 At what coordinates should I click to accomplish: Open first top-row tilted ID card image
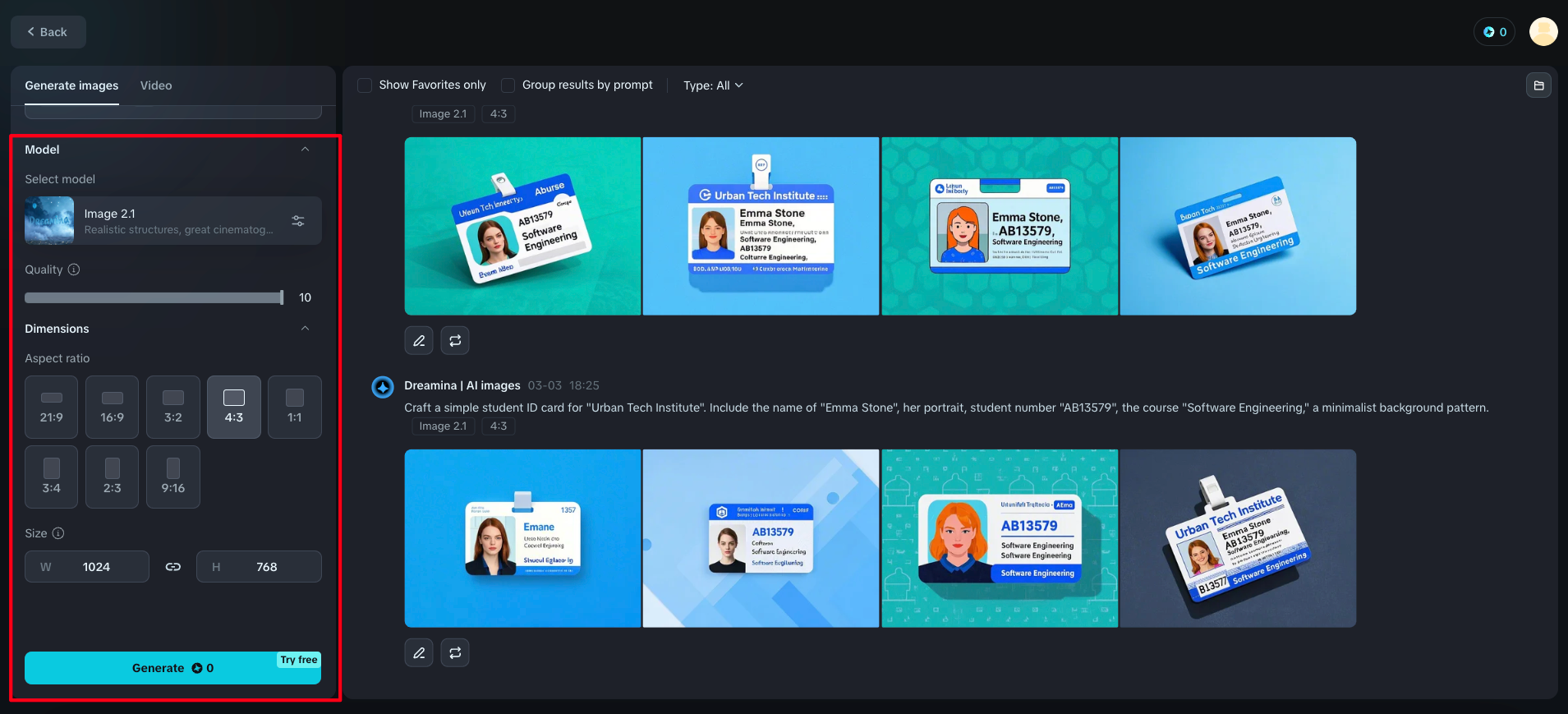[x=522, y=226]
